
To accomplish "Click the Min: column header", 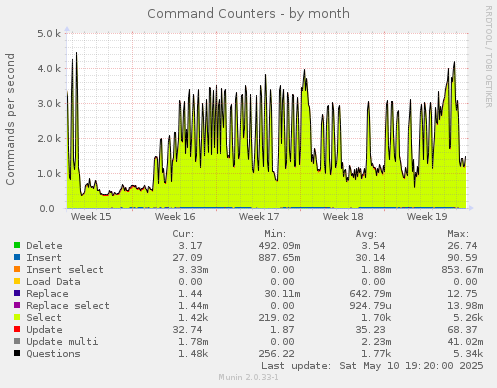I will point(275,234).
